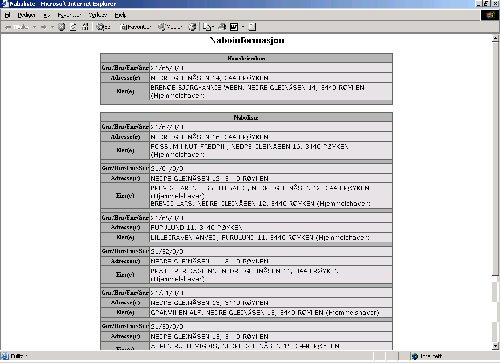Click the Refresh page icon
The height and width of the screenshot is (363, 500).
73,27
